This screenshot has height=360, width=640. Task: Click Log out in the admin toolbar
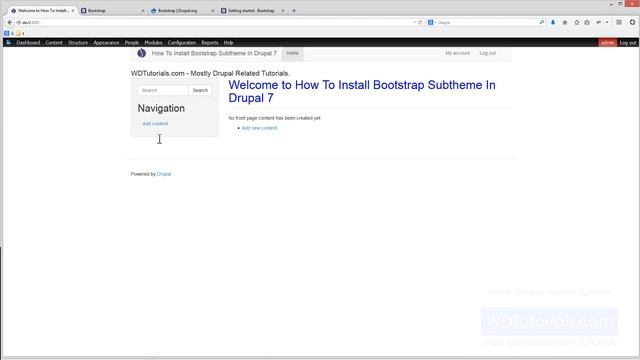click(628, 42)
